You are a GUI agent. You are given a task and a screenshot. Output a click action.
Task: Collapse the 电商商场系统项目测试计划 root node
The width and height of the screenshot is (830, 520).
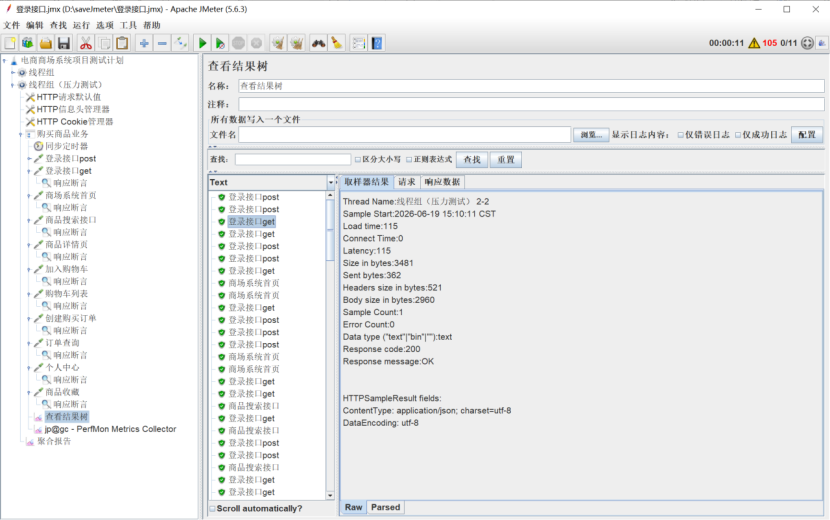tap(5, 60)
